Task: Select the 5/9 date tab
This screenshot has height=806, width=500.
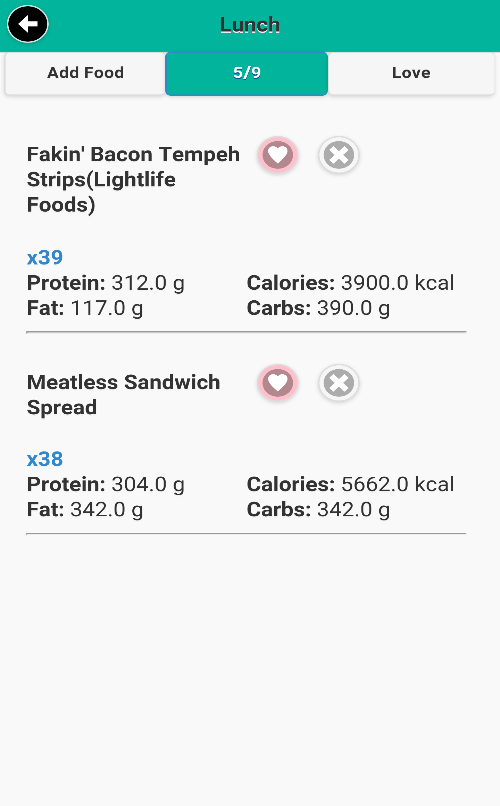Action: [x=247, y=73]
